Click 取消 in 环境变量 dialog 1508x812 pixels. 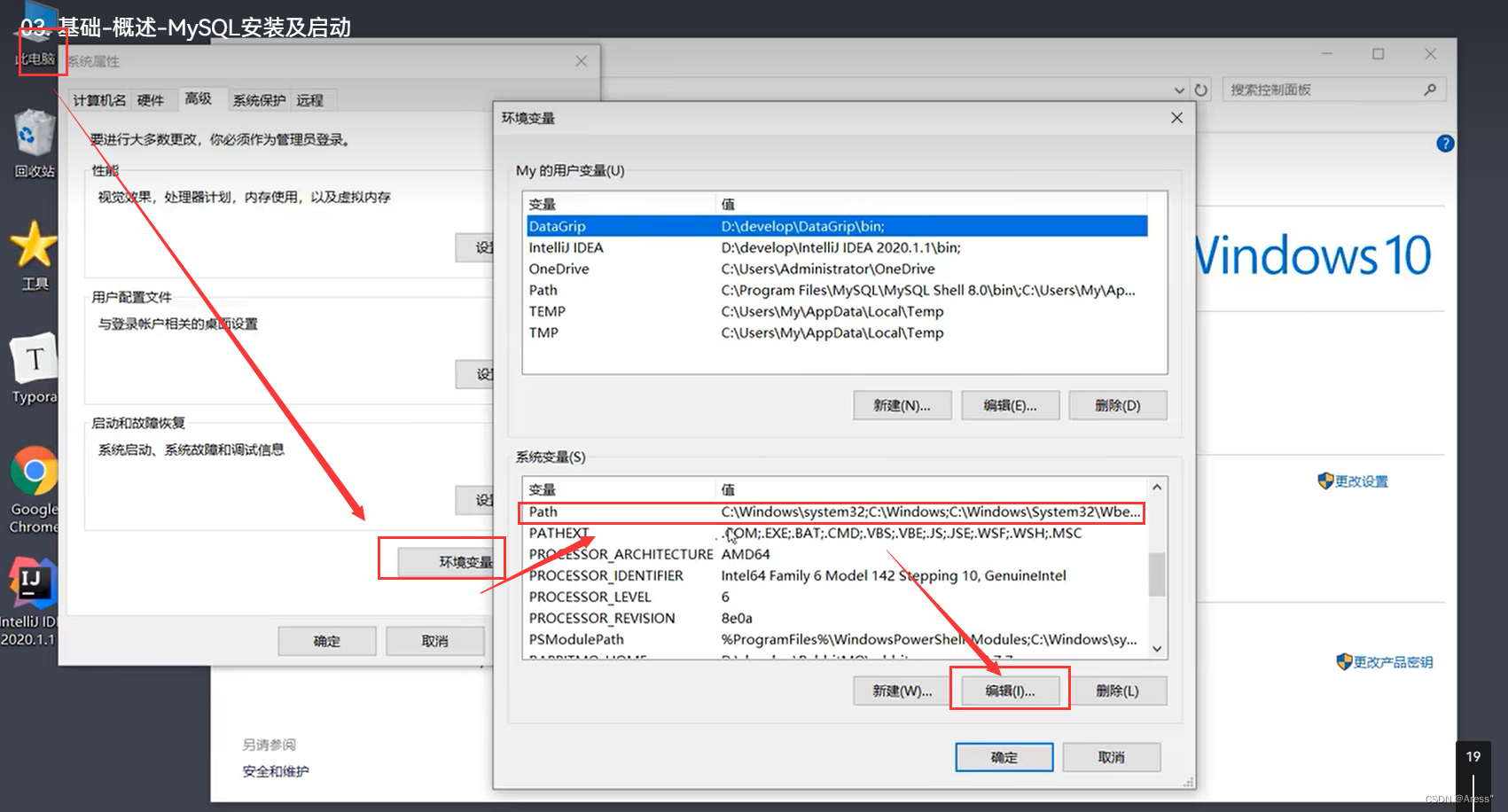pyautogui.click(x=1112, y=757)
